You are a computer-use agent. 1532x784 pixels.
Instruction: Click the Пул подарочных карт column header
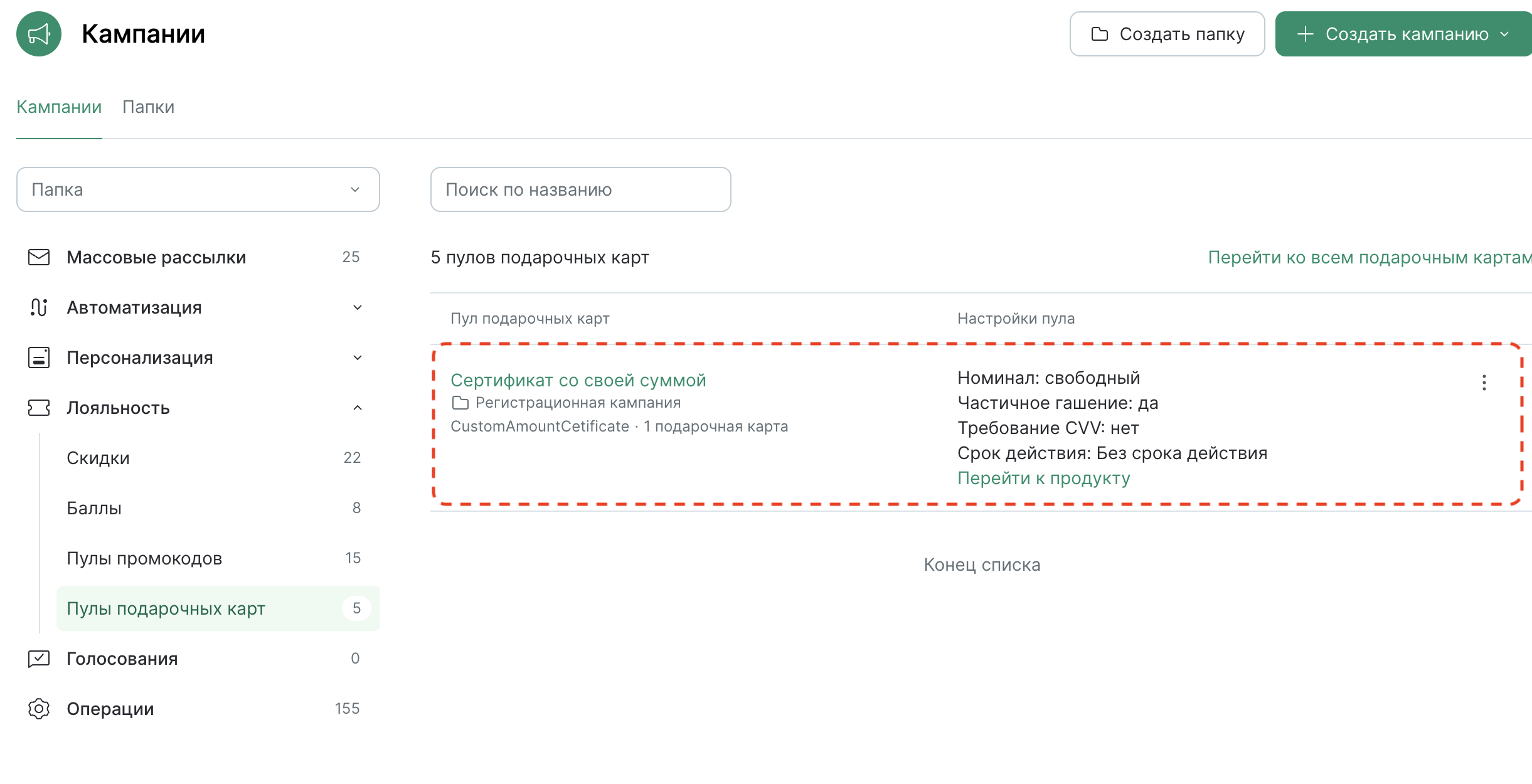[x=530, y=319]
